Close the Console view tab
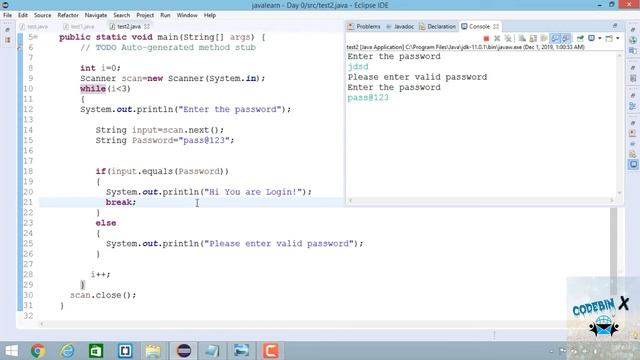This screenshot has height=360, width=640. pyautogui.click(x=496, y=26)
